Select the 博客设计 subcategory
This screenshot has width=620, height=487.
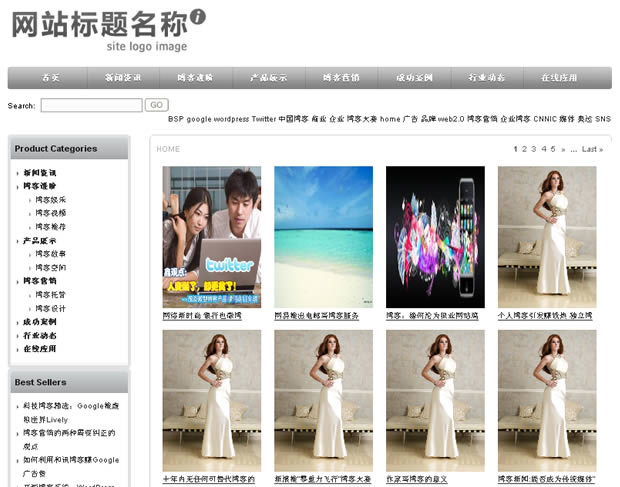tap(51, 309)
